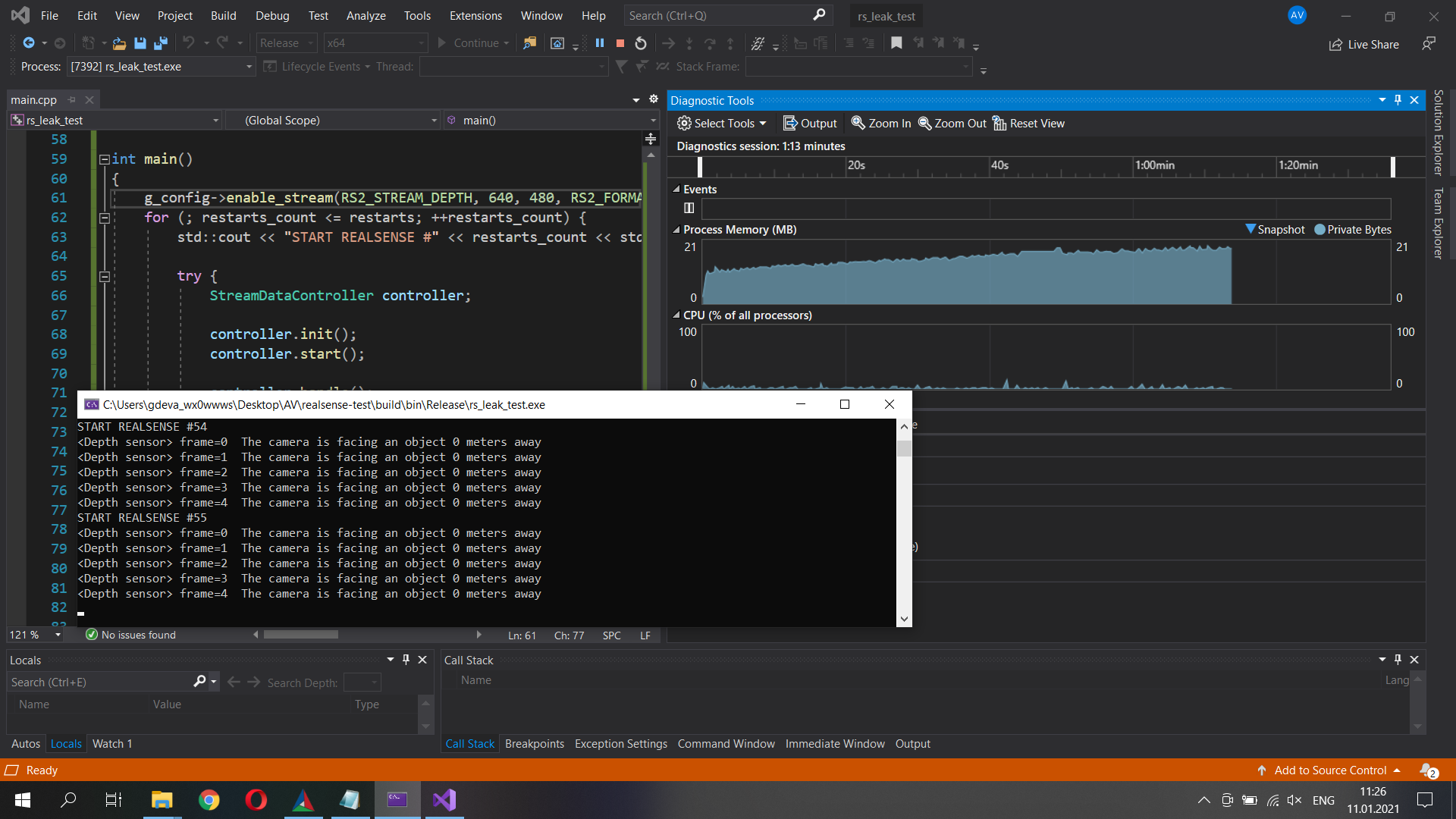Click the Save All icon
1456x819 pixels.
pos(160,43)
